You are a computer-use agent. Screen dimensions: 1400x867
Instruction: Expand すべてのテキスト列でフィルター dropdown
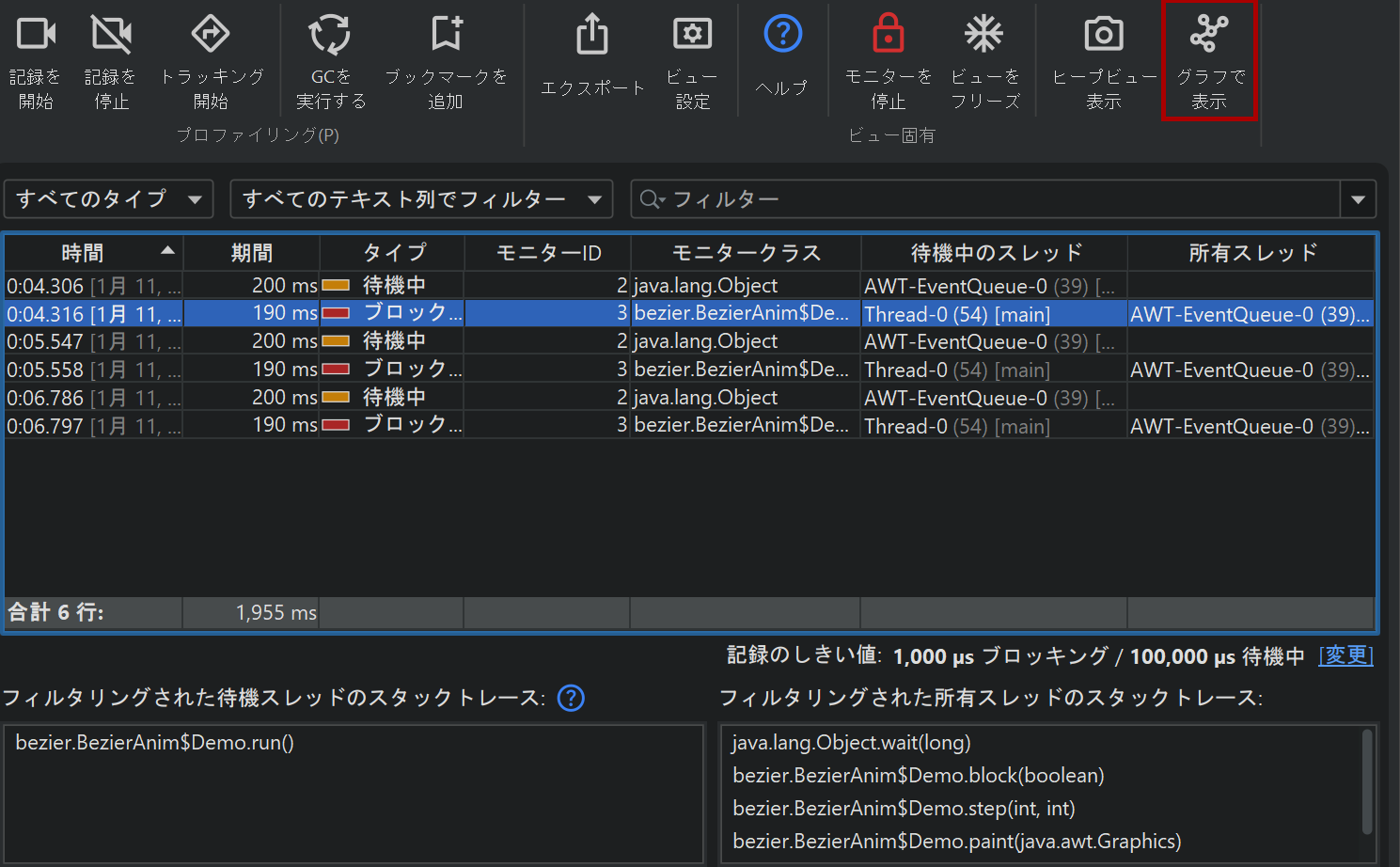coord(421,199)
